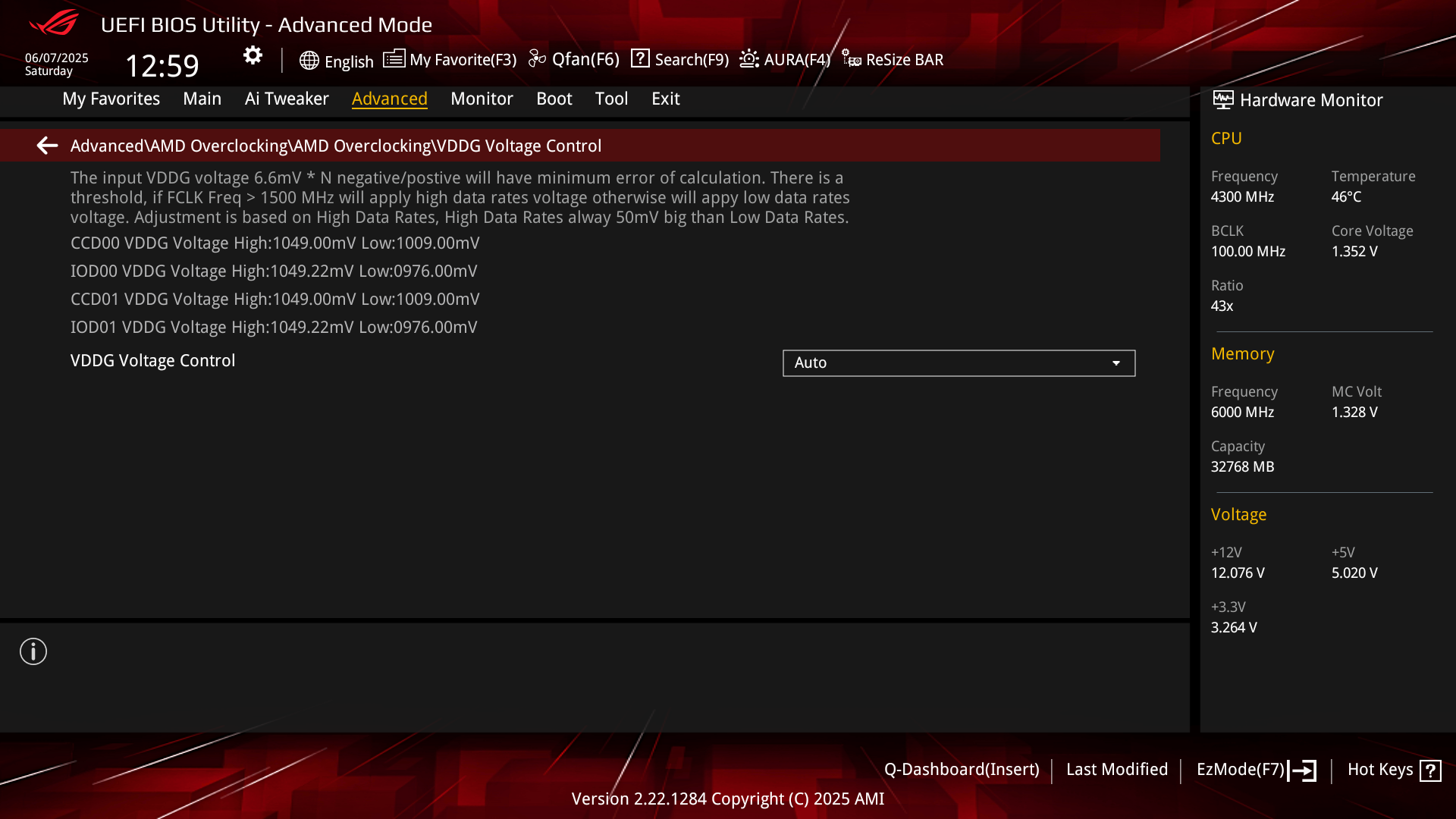Image resolution: width=1456 pixels, height=819 pixels.
Task: Open the VDDG Voltage Control dropdown
Action: (959, 363)
